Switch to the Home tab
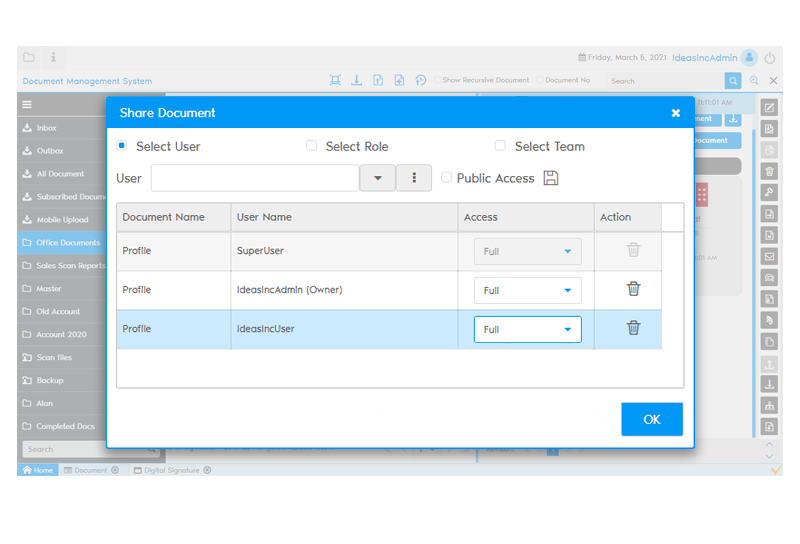 pyautogui.click(x=37, y=470)
